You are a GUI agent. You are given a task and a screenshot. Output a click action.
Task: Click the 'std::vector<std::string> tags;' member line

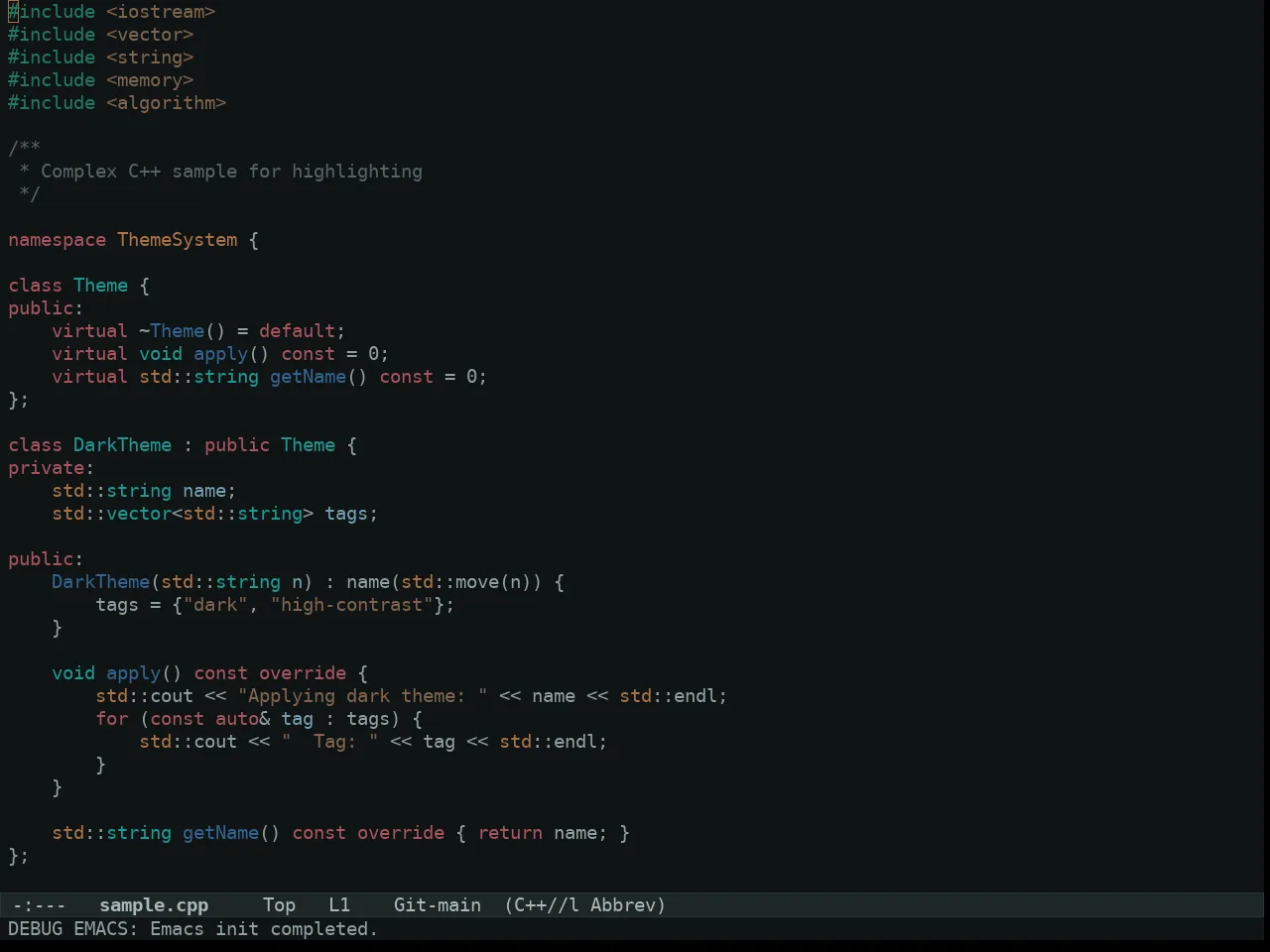tap(215, 514)
